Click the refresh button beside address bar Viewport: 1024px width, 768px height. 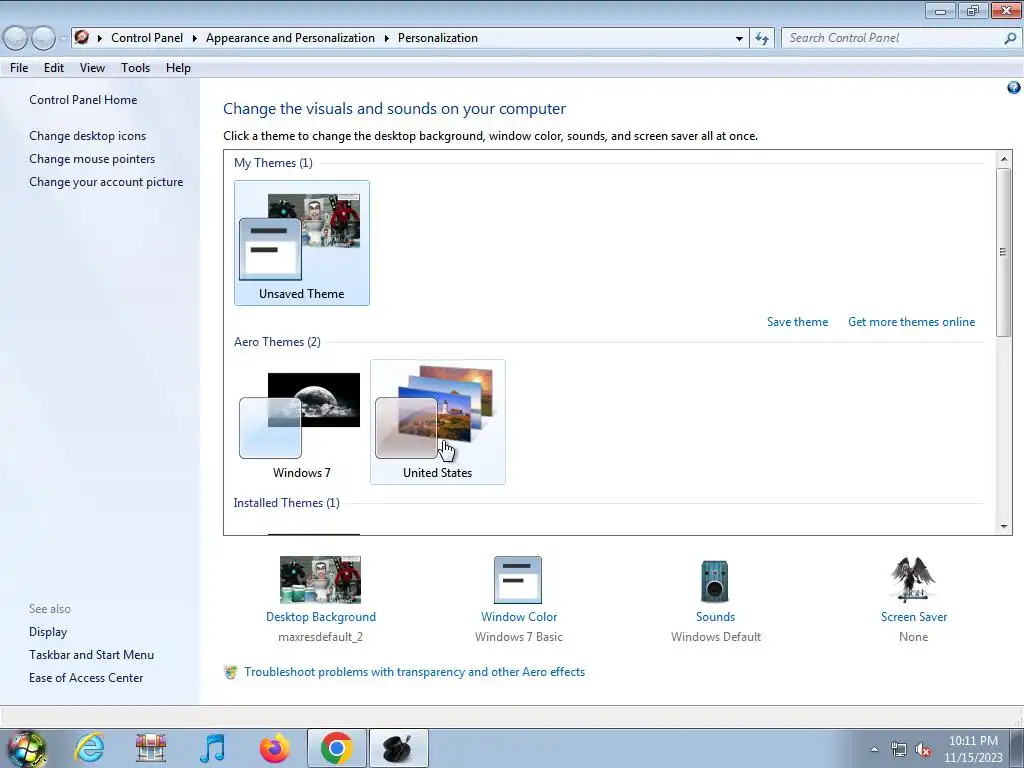click(x=762, y=38)
